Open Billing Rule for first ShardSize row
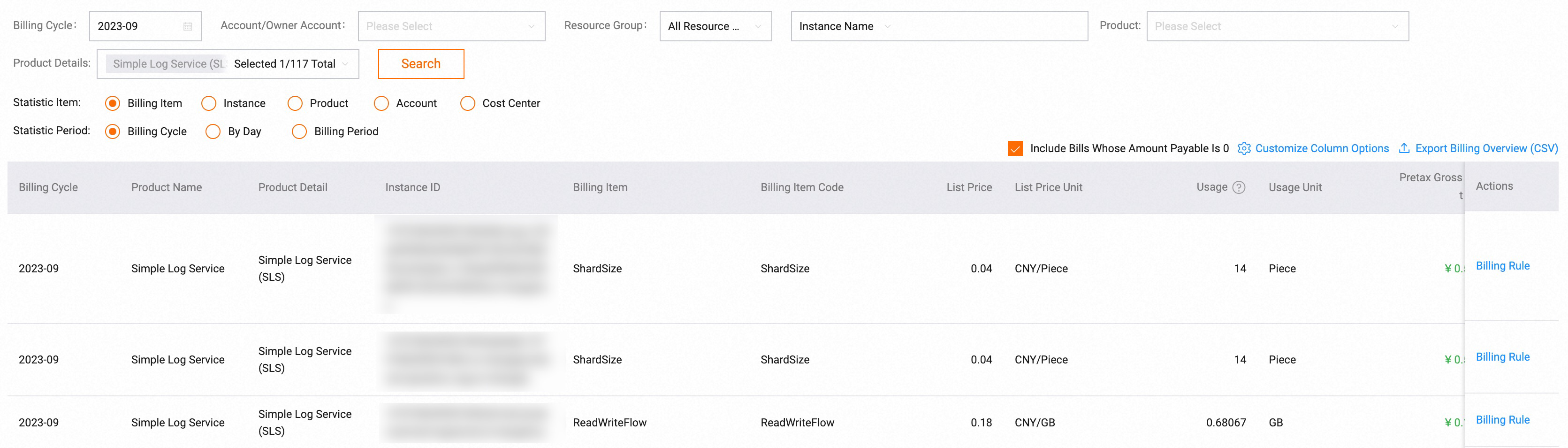1568x448 pixels. tap(1502, 266)
